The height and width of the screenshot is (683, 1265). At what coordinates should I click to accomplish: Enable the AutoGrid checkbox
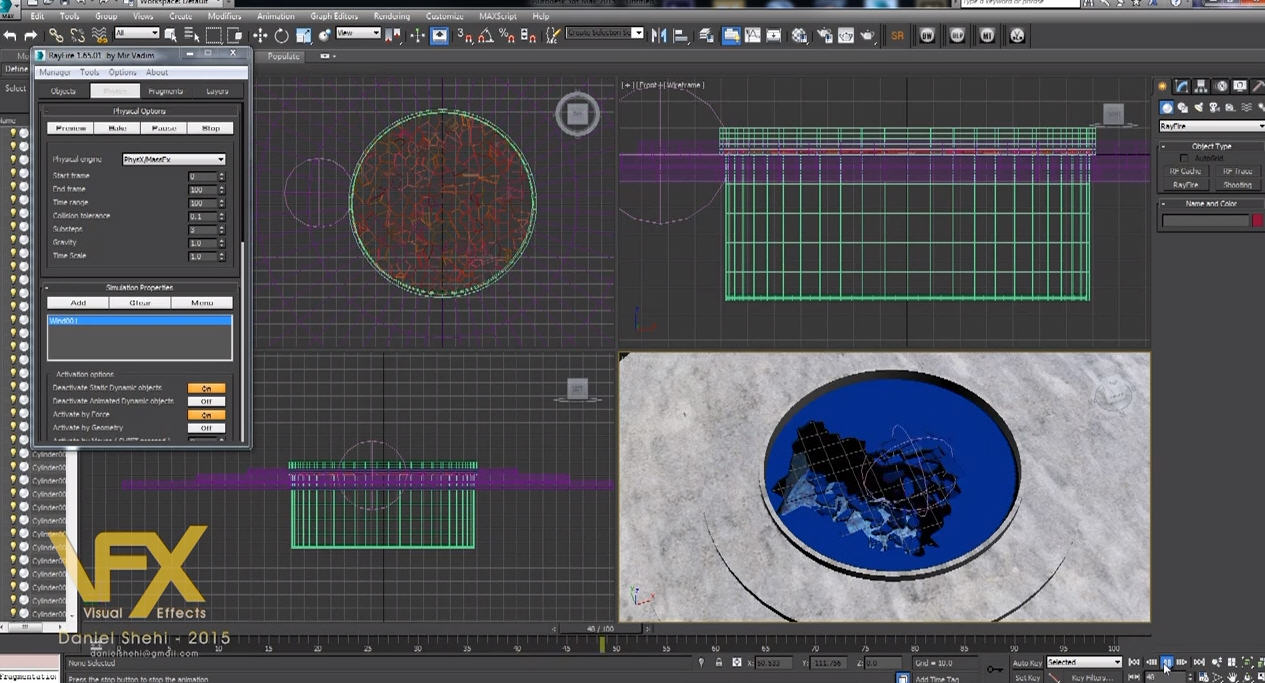point(1185,158)
